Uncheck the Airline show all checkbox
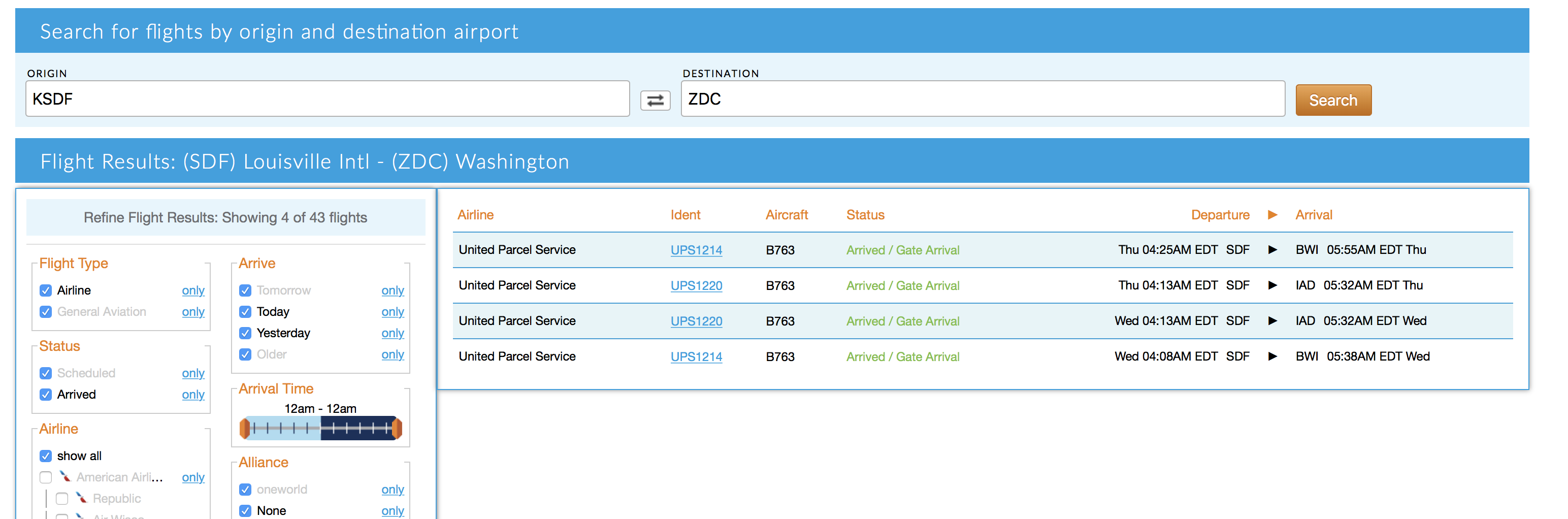Image resolution: width=1568 pixels, height=519 pixels. click(x=46, y=456)
